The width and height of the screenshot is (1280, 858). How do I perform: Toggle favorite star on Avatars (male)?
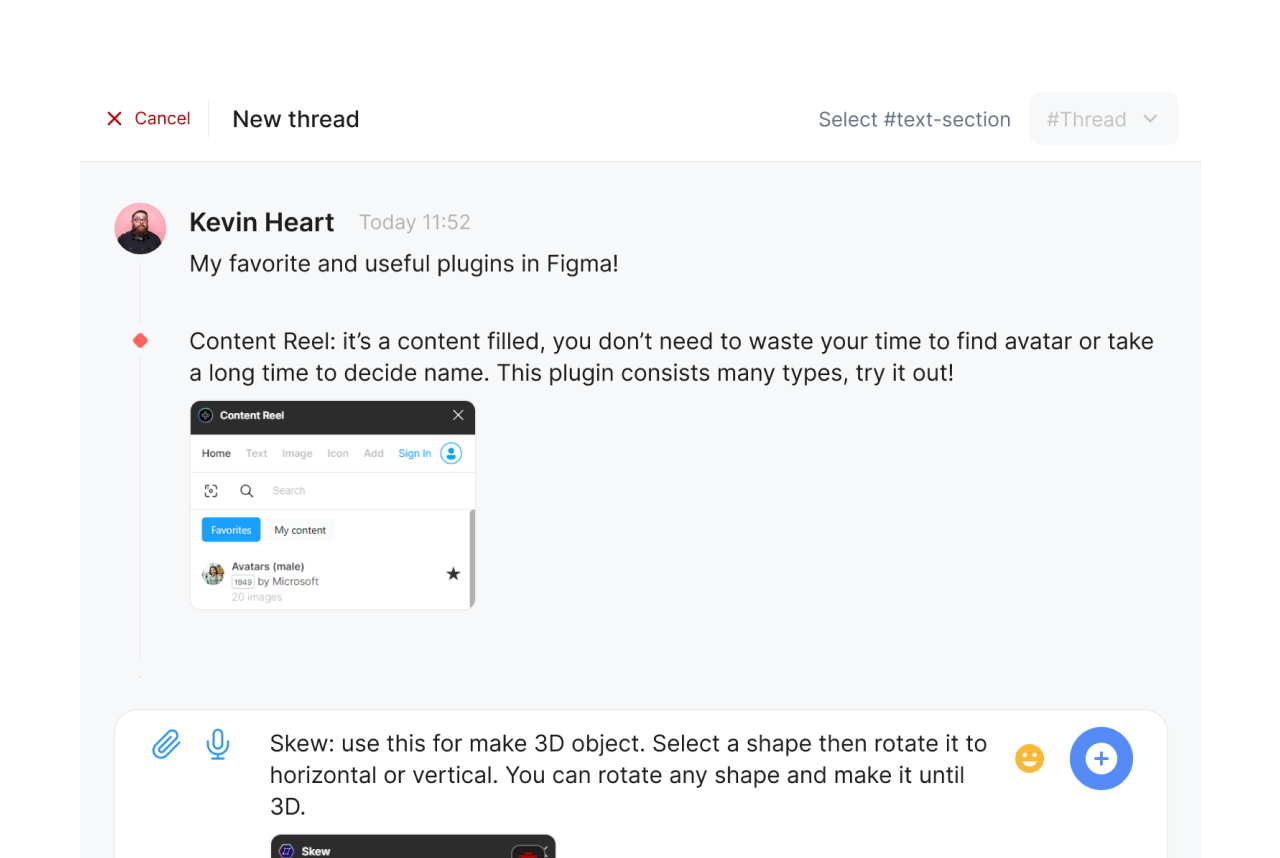pos(453,574)
